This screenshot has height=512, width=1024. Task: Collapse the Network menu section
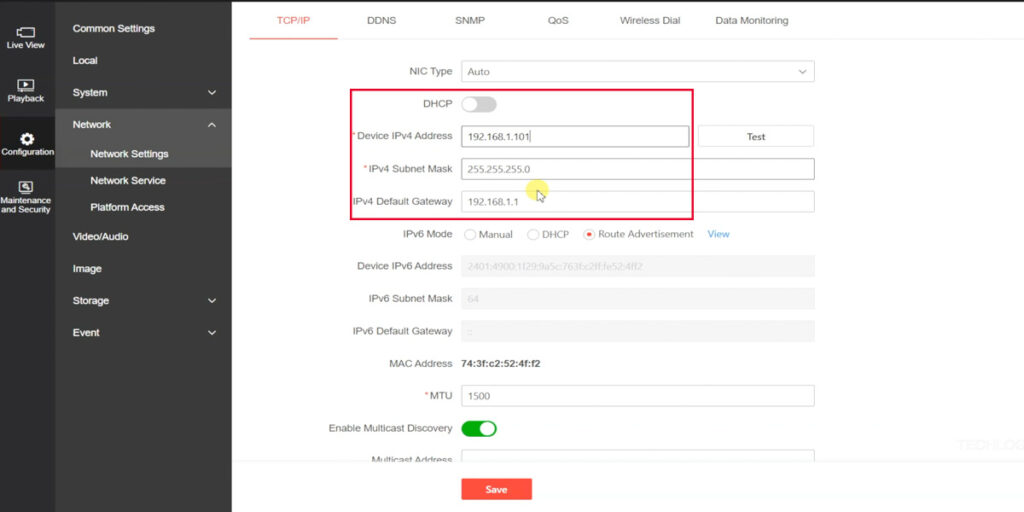(x=143, y=125)
